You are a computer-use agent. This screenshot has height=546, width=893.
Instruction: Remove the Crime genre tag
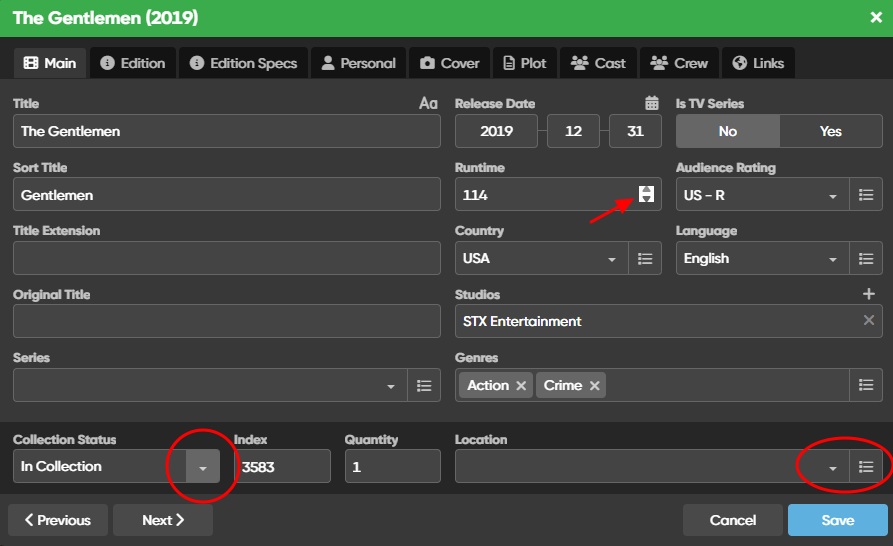[x=595, y=385]
